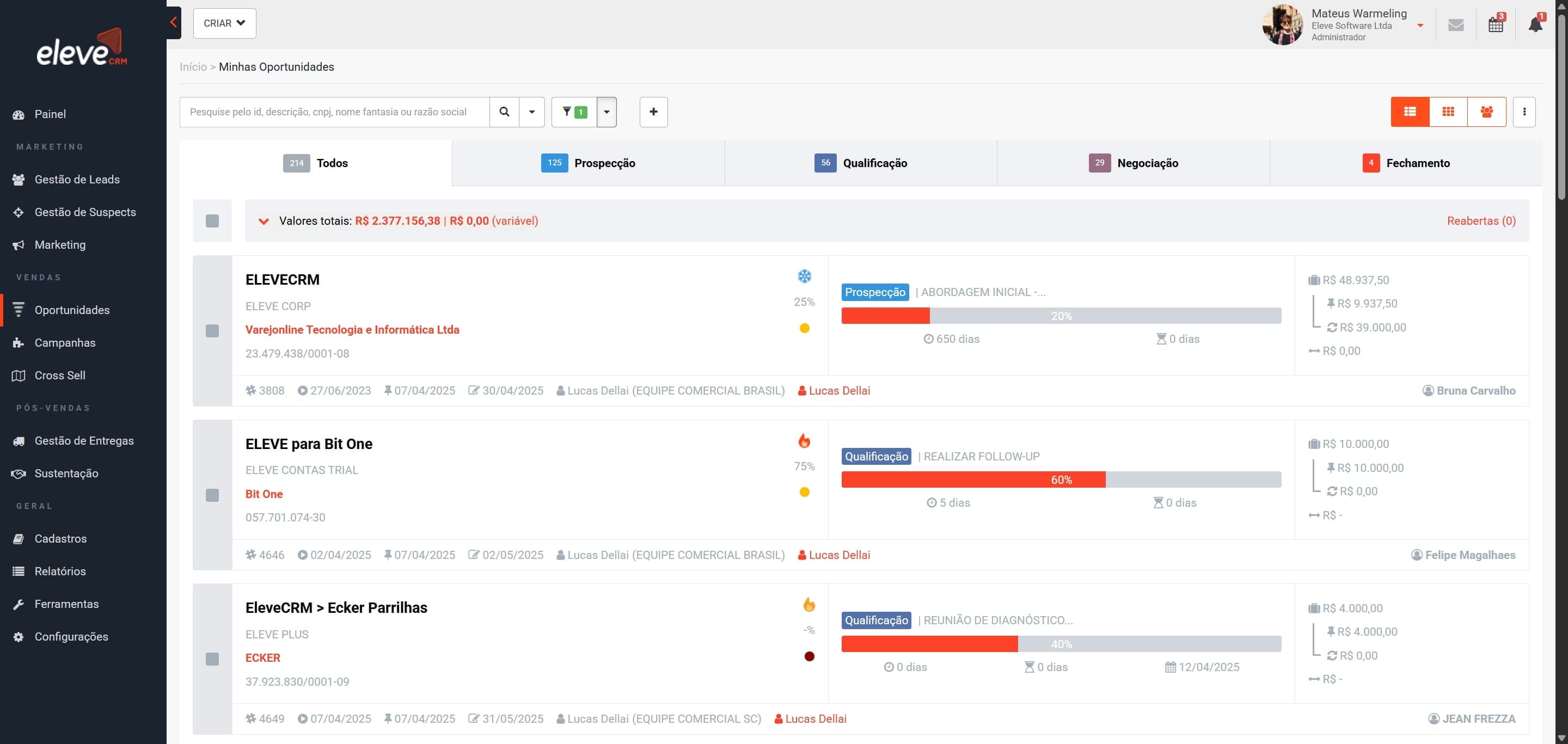Click the 40% progress bar
The height and width of the screenshot is (744, 1568).
coord(1061,644)
